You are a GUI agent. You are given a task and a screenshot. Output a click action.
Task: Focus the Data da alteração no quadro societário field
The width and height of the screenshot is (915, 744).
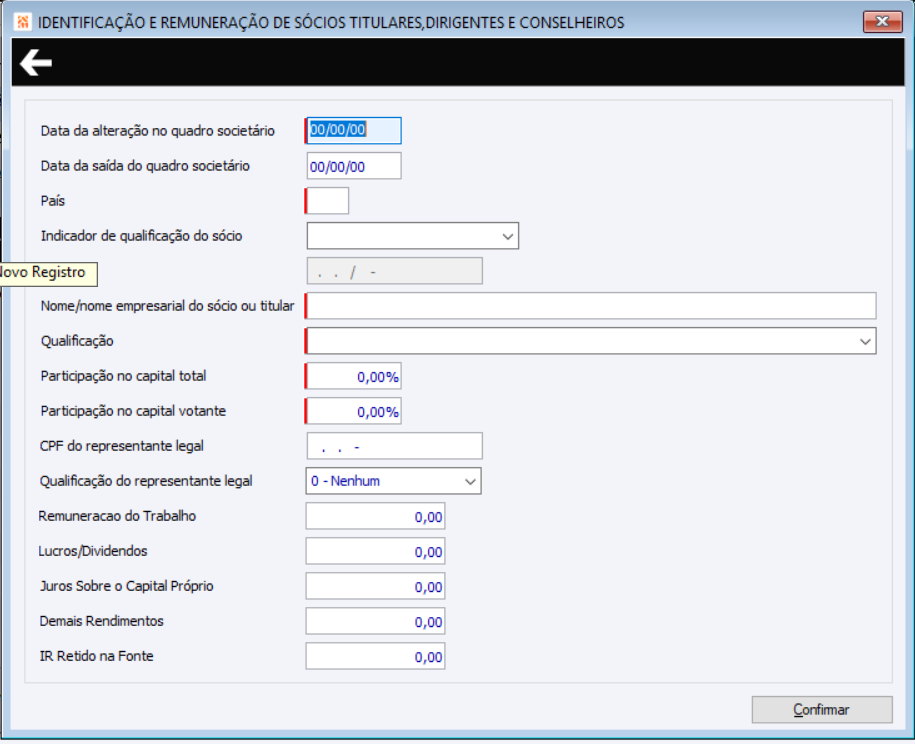click(354, 130)
